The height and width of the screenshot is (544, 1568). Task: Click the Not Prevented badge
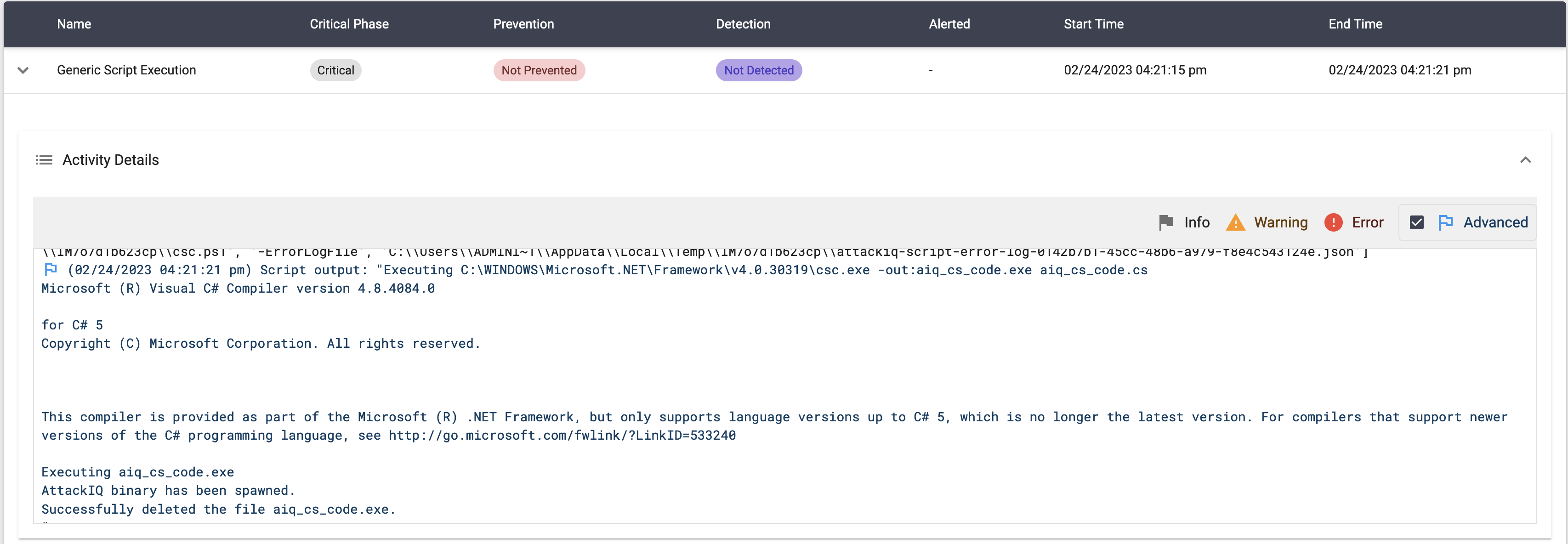point(539,71)
